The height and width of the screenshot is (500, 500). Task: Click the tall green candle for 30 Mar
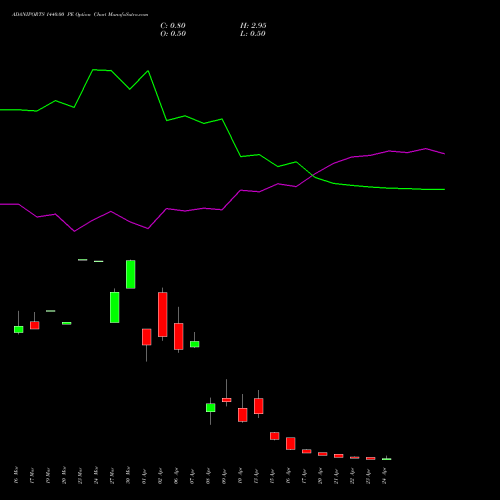[131, 274]
